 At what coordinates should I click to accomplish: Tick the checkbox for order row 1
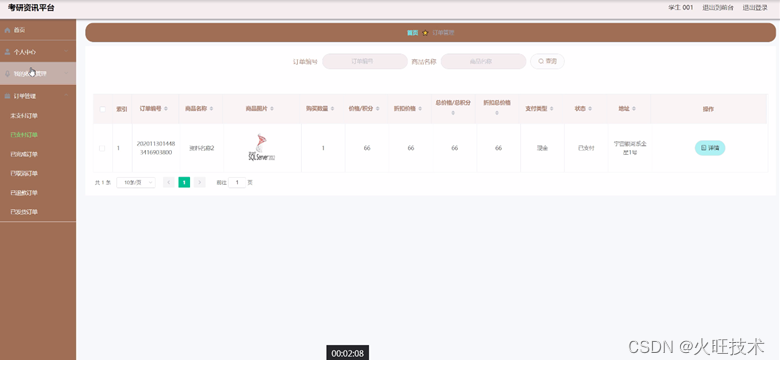[102, 148]
